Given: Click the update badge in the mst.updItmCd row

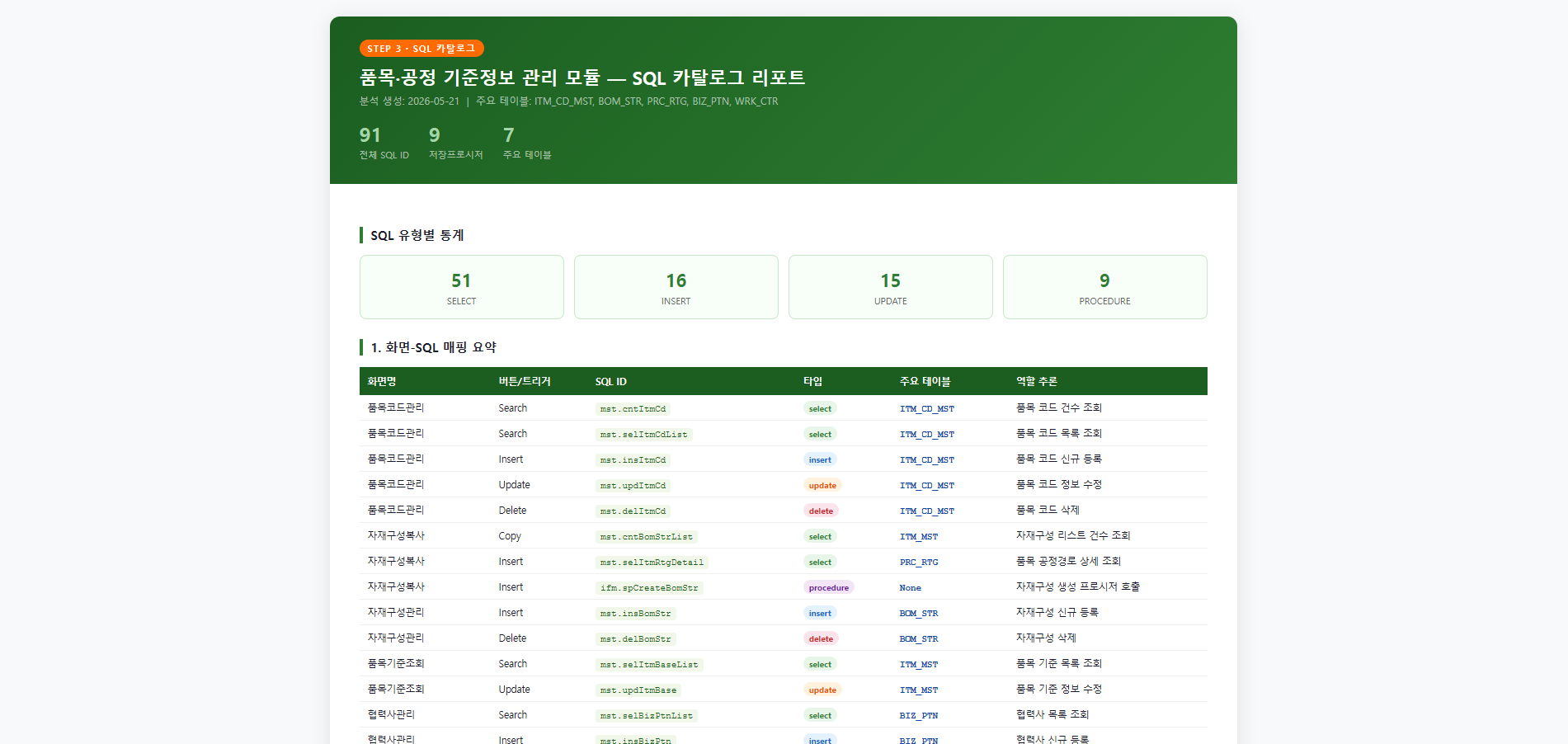Looking at the screenshot, I should [x=822, y=486].
